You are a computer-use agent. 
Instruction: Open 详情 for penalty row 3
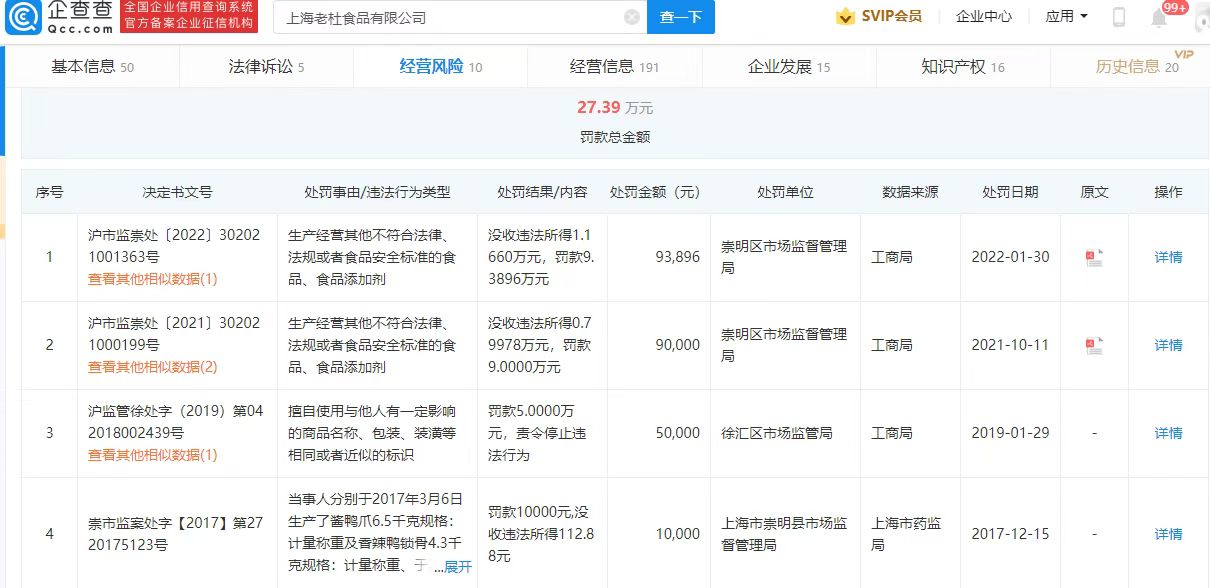[1168, 433]
